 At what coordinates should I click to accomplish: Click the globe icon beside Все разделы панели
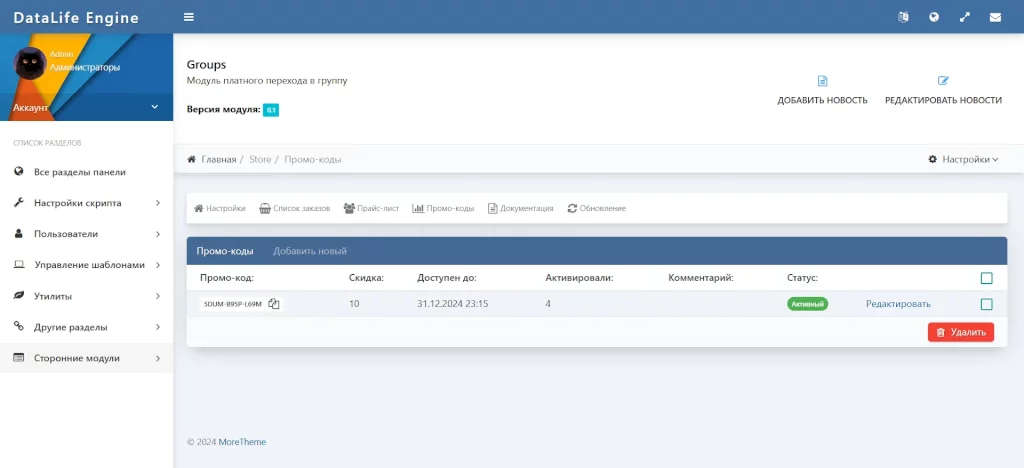click(18, 172)
